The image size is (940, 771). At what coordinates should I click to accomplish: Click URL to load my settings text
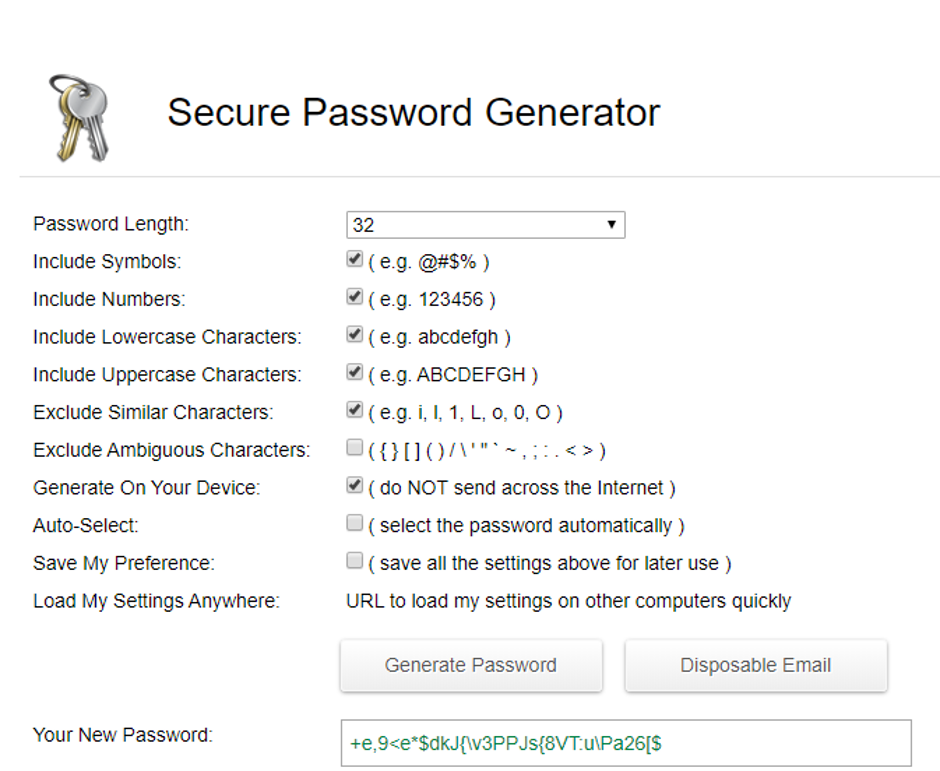(568, 601)
